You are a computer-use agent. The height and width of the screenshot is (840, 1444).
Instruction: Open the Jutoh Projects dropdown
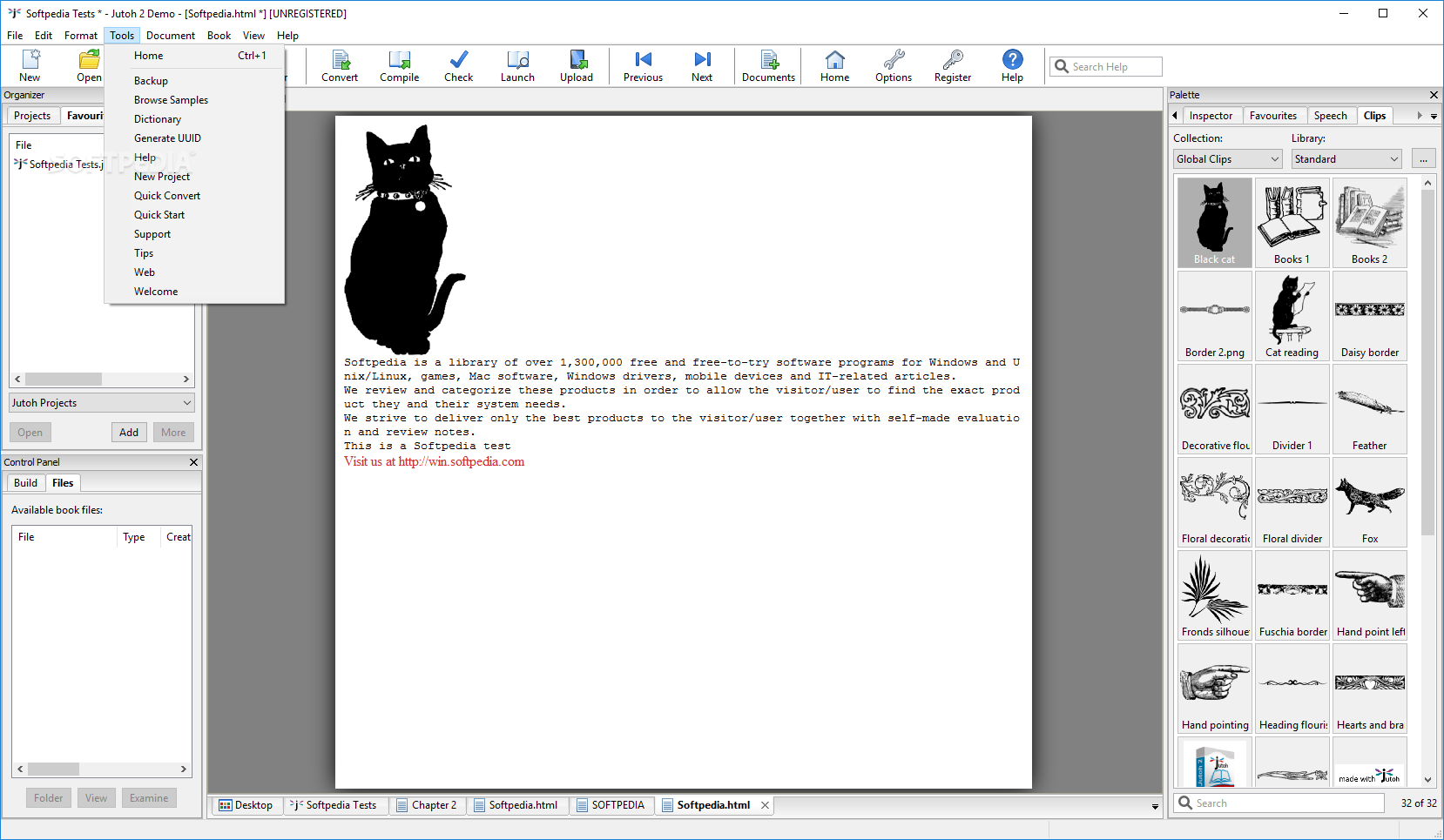pos(102,403)
